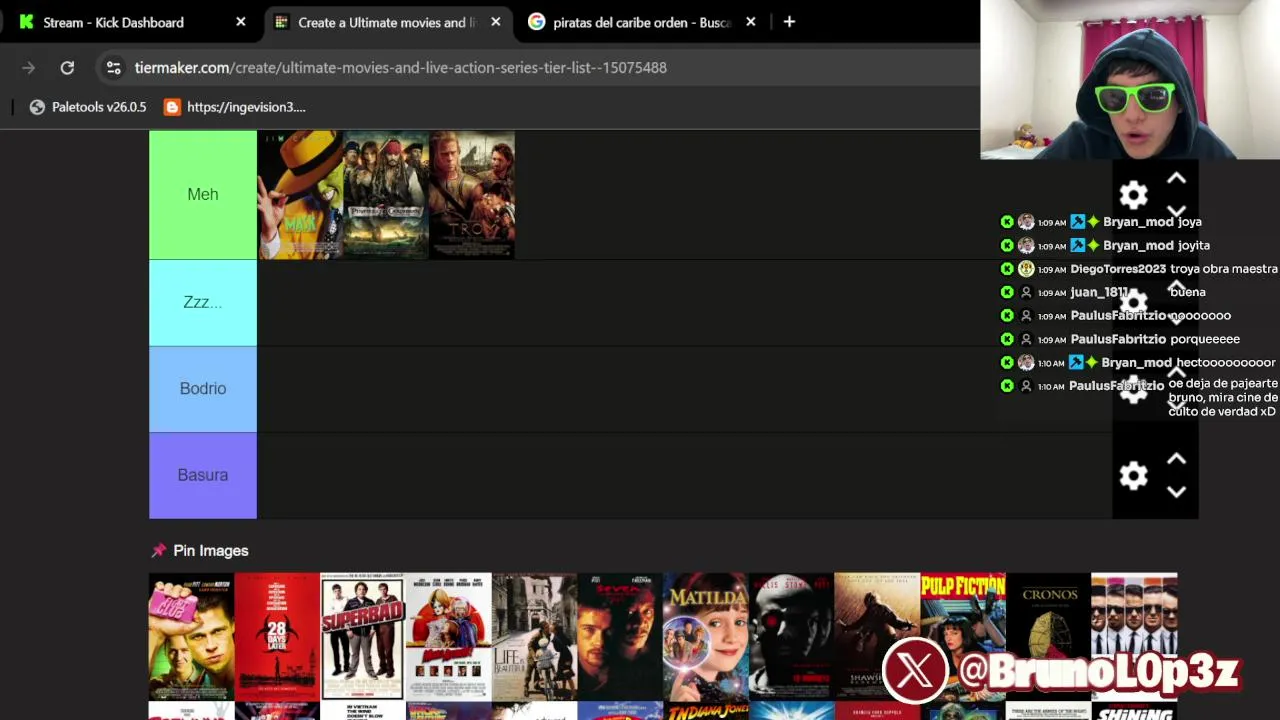The image size is (1280, 720).
Task: Click chat message 'troya obra maestra'
Action: [1224, 269]
